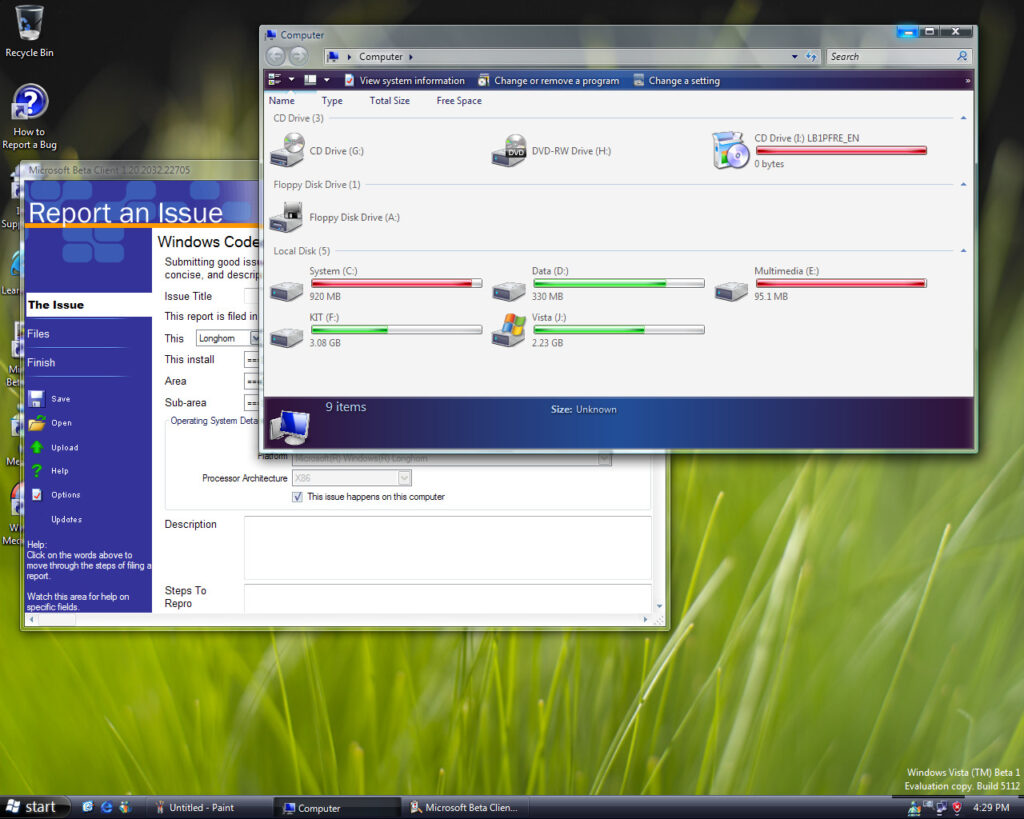Click the taskbar clock 4:29 PM

(991, 808)
